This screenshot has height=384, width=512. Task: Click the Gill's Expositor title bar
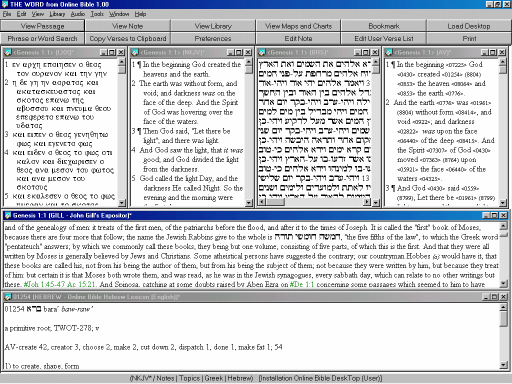[255, 215]
